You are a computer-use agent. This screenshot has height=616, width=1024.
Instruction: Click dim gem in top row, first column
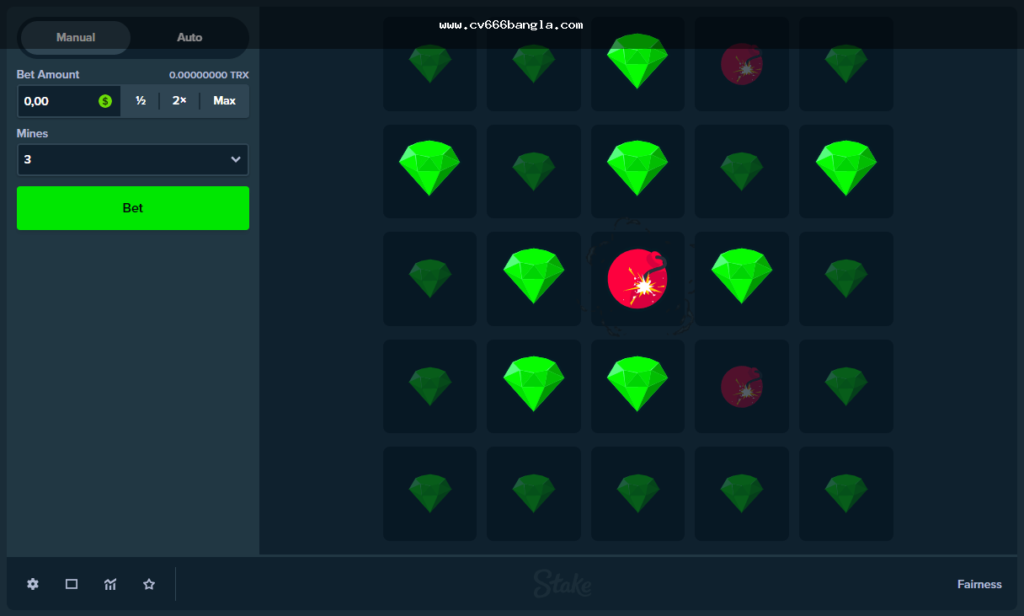(x=430, y=64)
